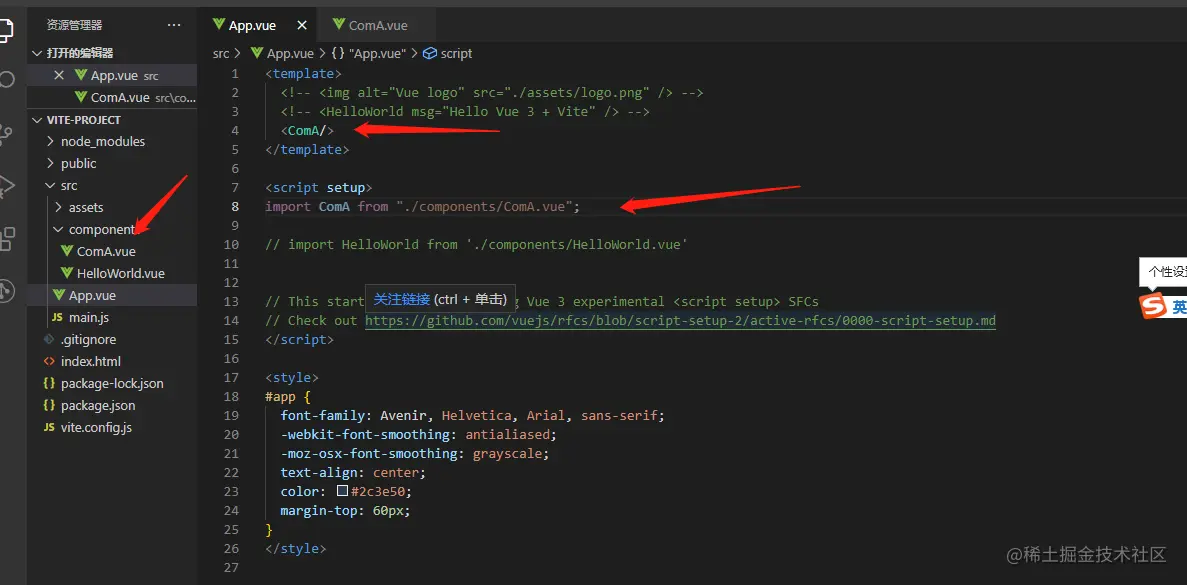The height and width of the screenshot is (585, 1187).
Task: Click line number 8 in the gutter
Action: [235, 207]
